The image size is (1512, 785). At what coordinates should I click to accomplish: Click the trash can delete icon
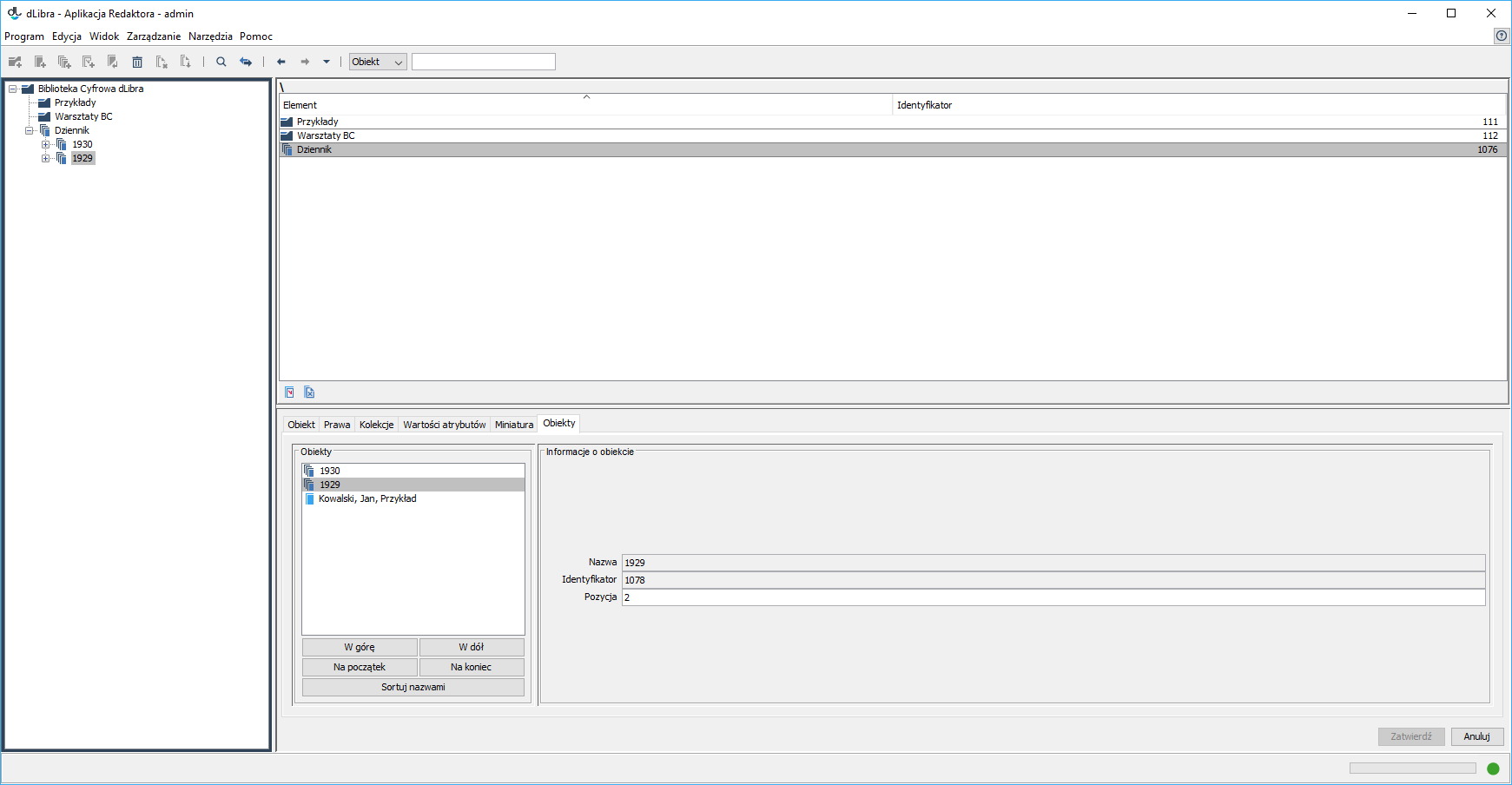tap(137, 62)
